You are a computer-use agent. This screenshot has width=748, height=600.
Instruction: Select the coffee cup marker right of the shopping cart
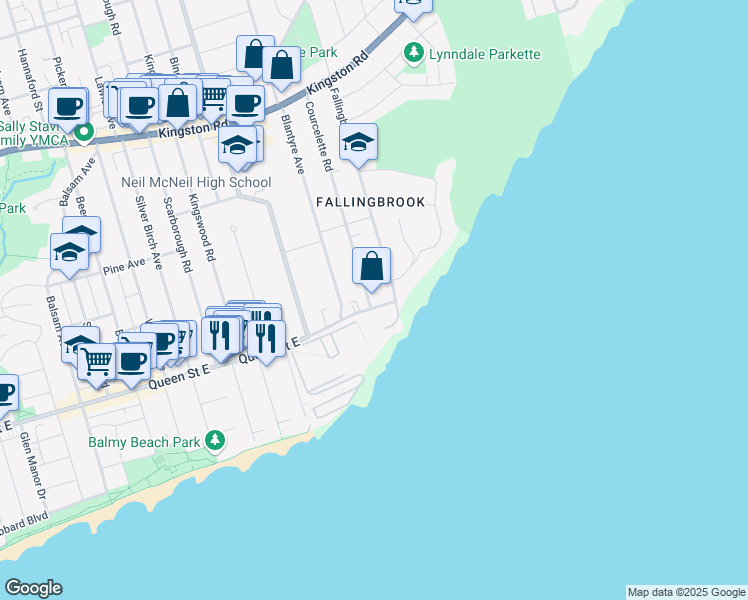245,107
